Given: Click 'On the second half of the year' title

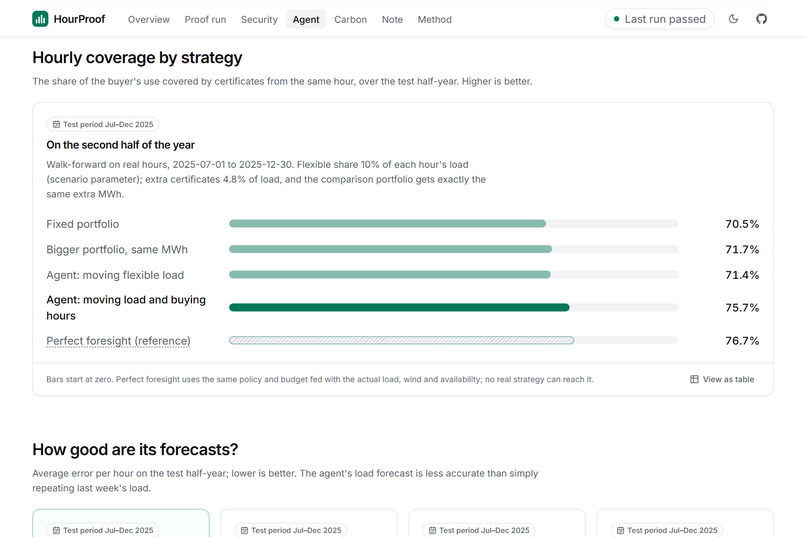Looking at the screenshot, I should (x=120, y=145).
